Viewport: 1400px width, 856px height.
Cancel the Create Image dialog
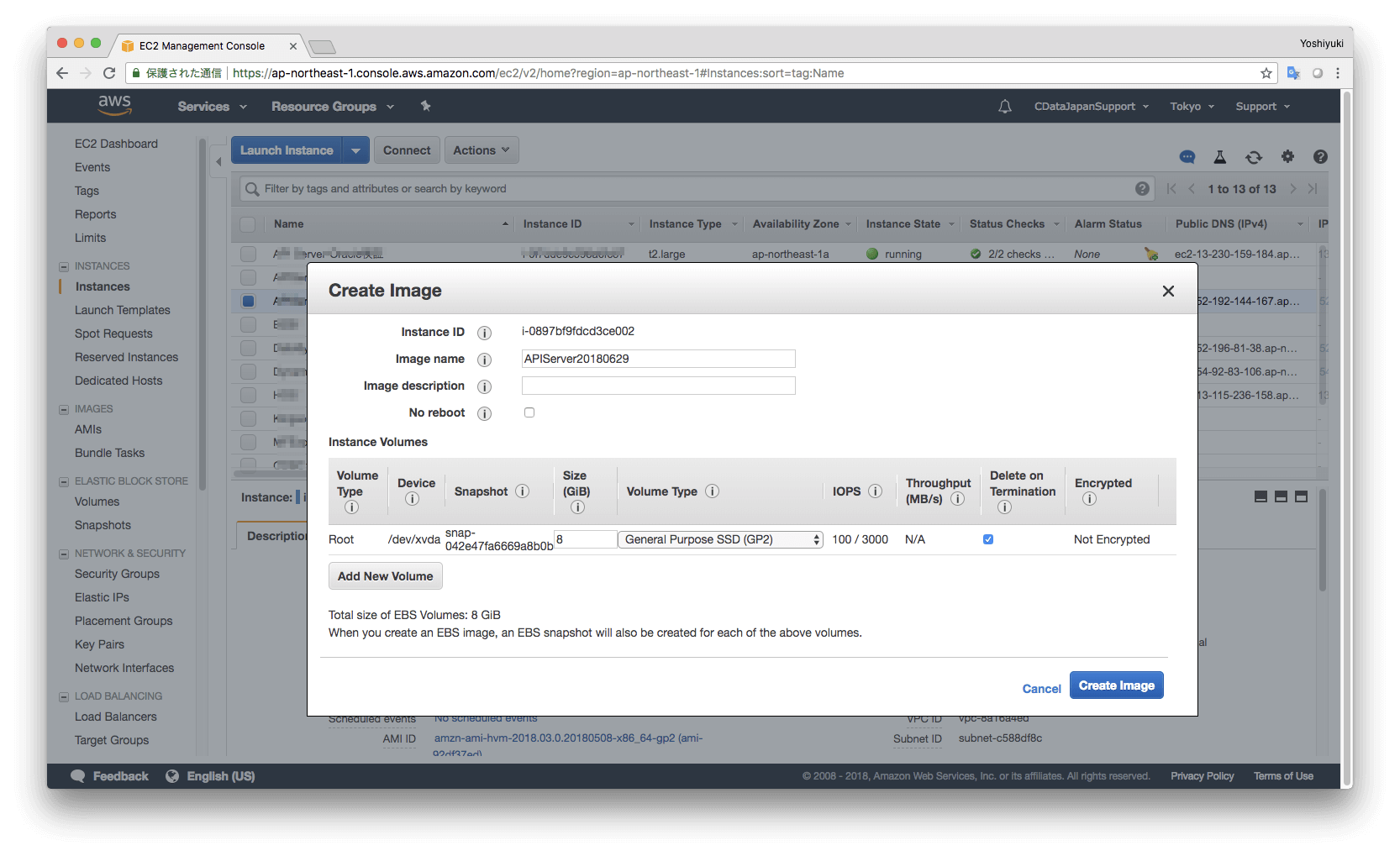tap(1042, 689)
